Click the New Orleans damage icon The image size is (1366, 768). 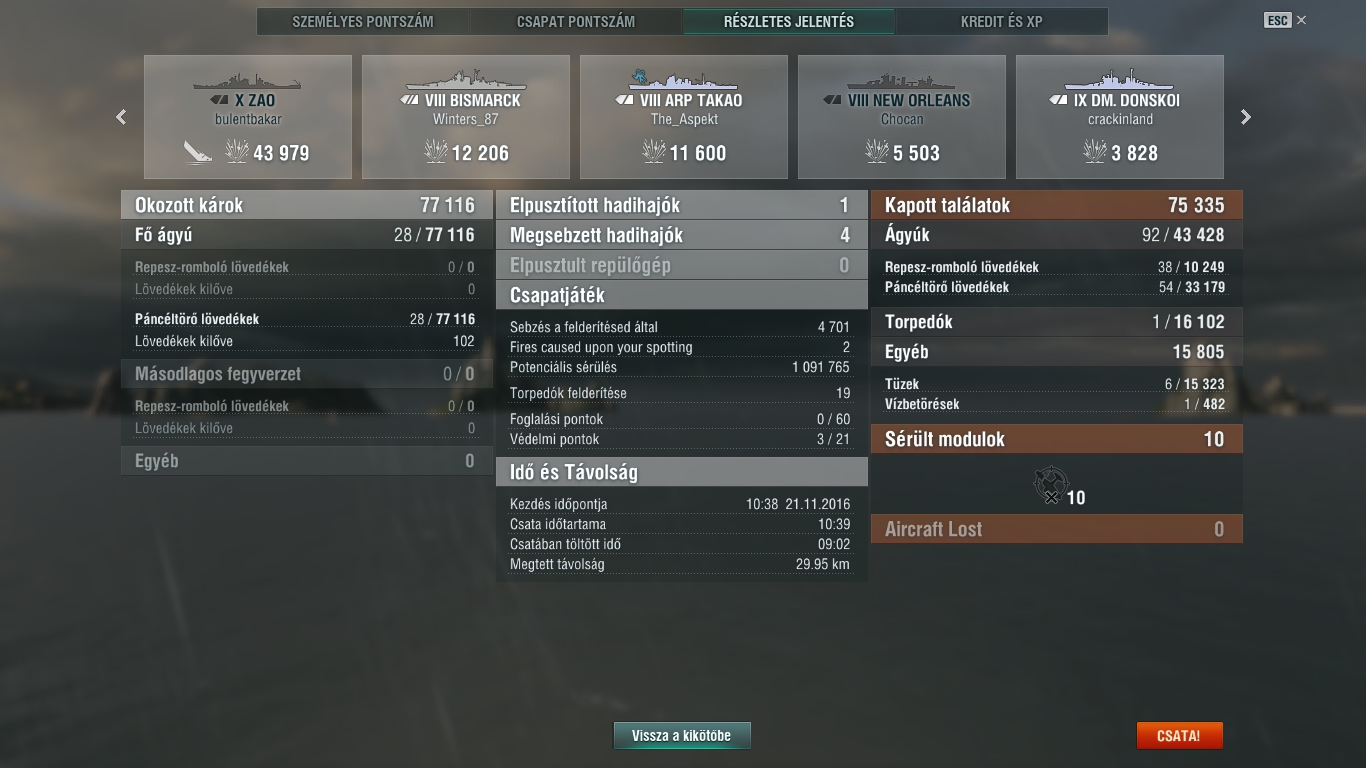coord(876,152)
